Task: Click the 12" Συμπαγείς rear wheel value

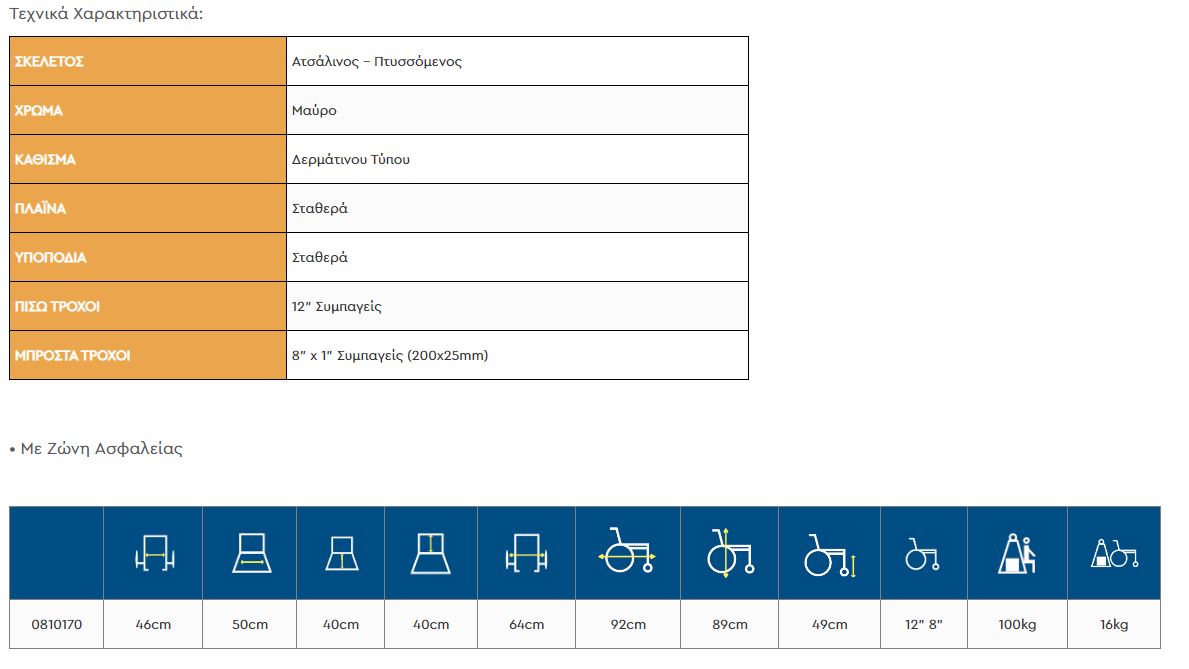Action: tap(337, 306)
